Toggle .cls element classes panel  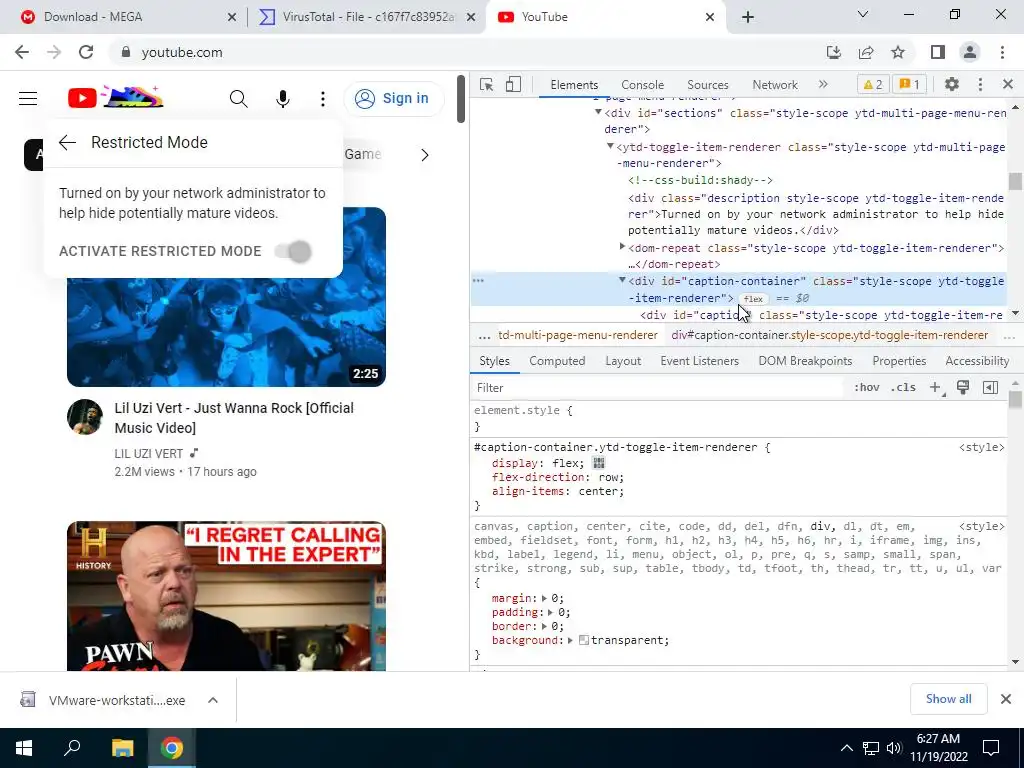[903, 387]
